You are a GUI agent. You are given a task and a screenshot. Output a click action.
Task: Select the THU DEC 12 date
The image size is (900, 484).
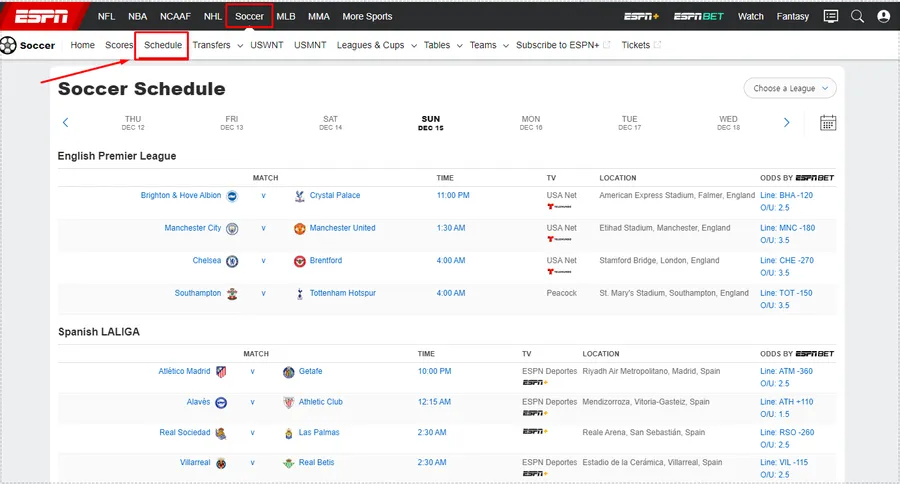133,123
